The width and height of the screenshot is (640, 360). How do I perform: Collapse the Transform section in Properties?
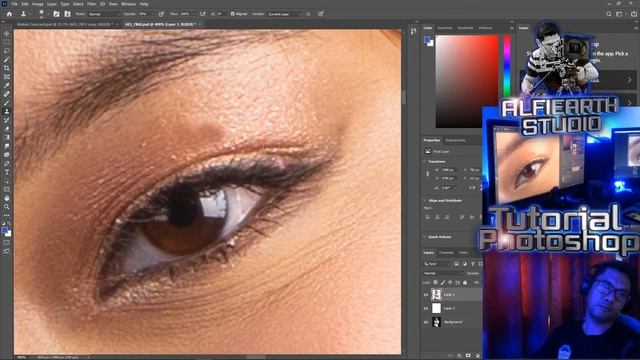point(424,162)
